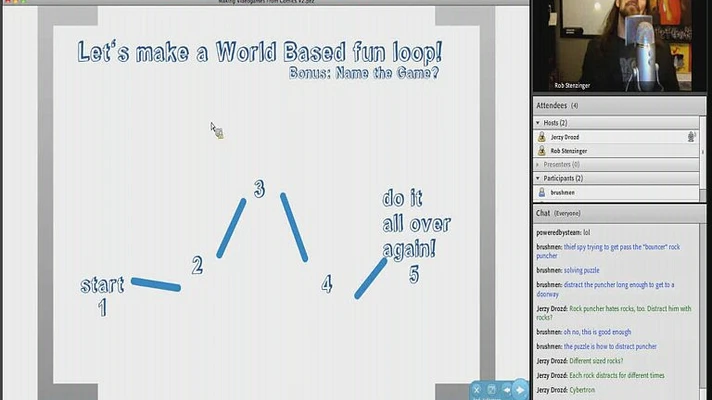
Task: Select attendee Jerzy Drozd in list
Action: coord(616,137)
